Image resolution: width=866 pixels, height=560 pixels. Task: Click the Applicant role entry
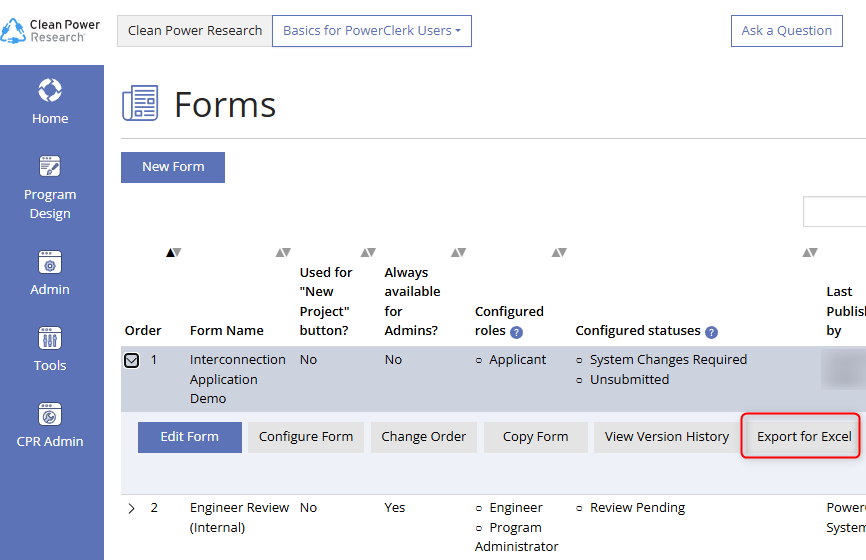[x=518, y=360]
